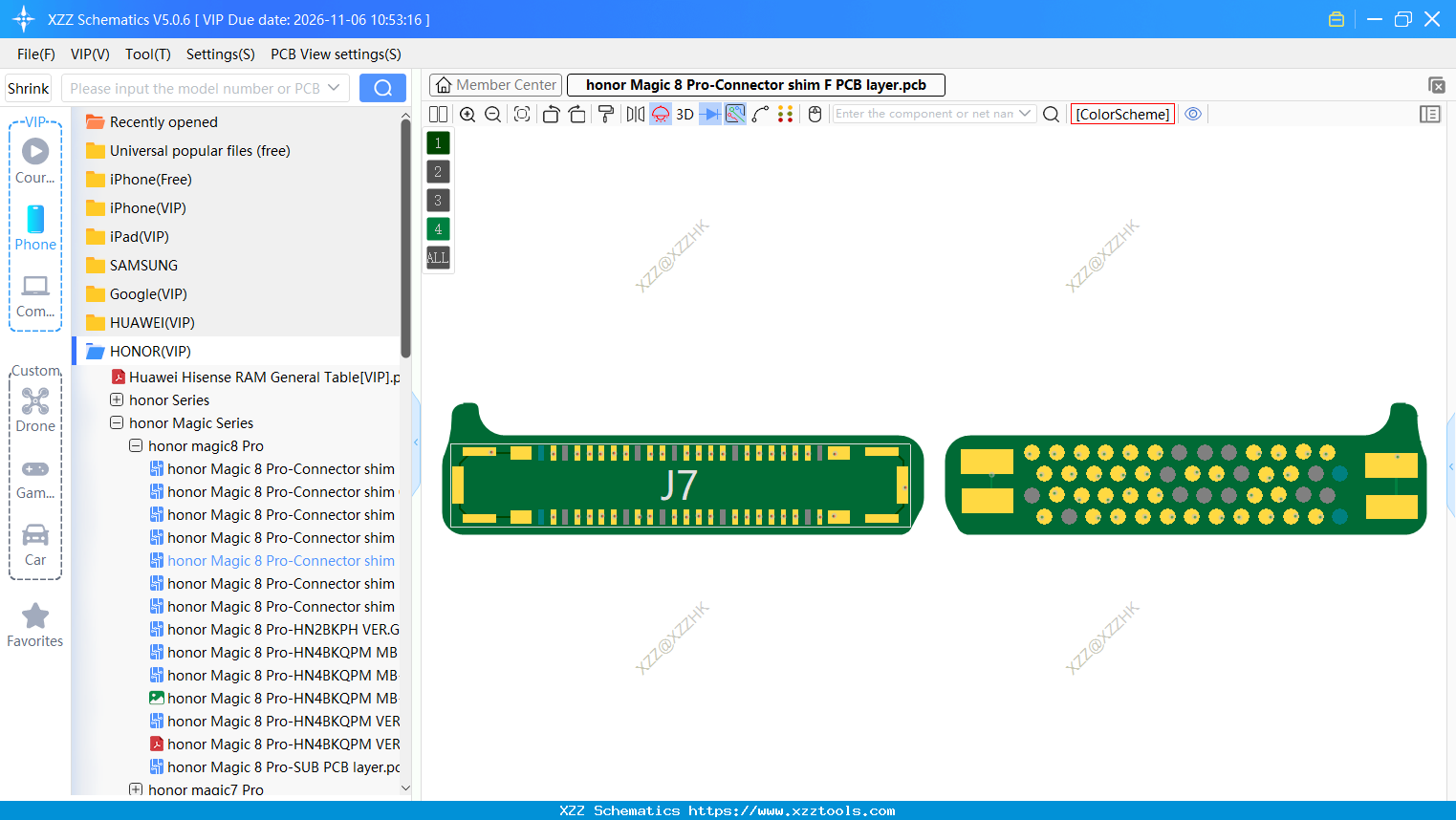Screen dimensions: 1456x820
Task: Show PCB layer 2
Action: 438,172
